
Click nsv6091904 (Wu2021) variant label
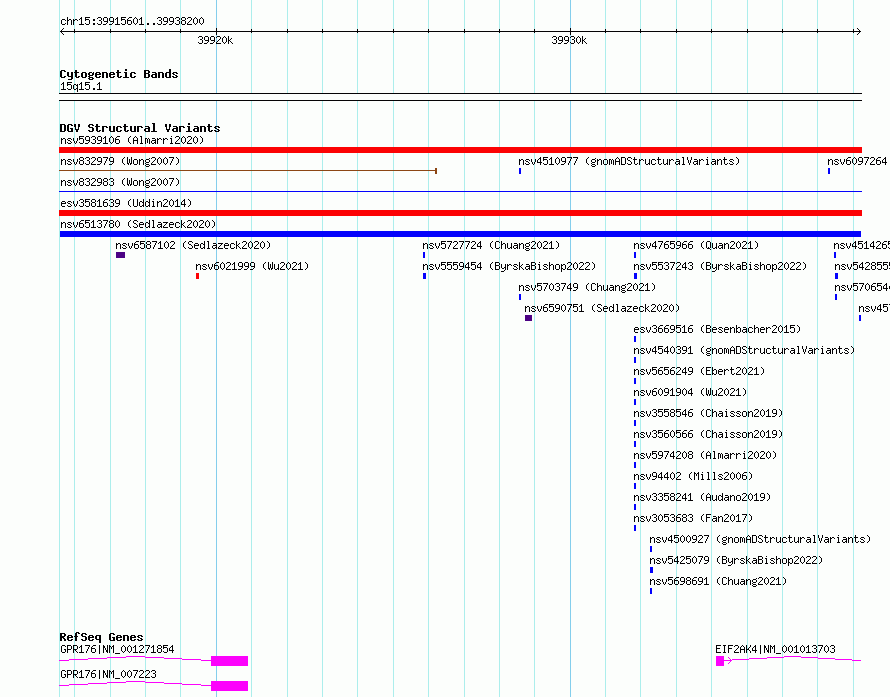(x=690, y=392)
